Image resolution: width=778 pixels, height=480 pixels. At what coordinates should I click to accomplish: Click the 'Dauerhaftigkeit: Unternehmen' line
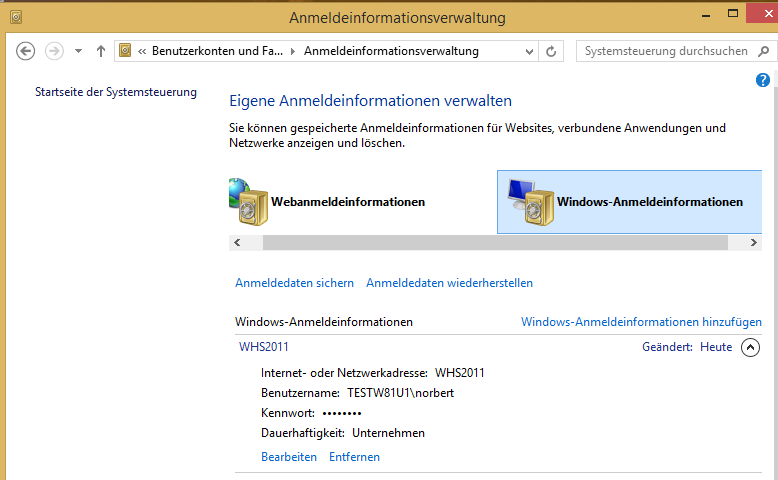pos(343,433)
